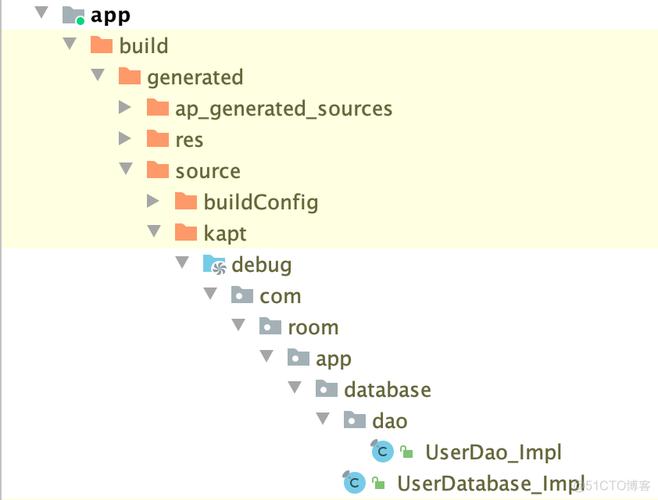Click the kapt folder icon

(185, 233)
